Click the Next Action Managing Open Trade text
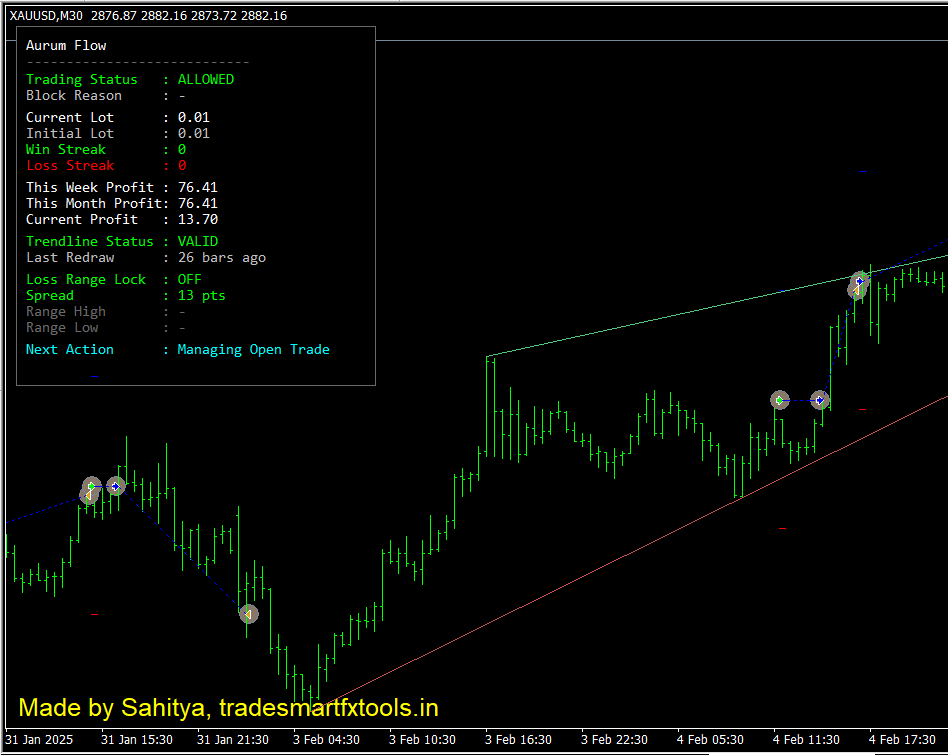This screenshot has width=948, height=755. [x=253, y=349]
